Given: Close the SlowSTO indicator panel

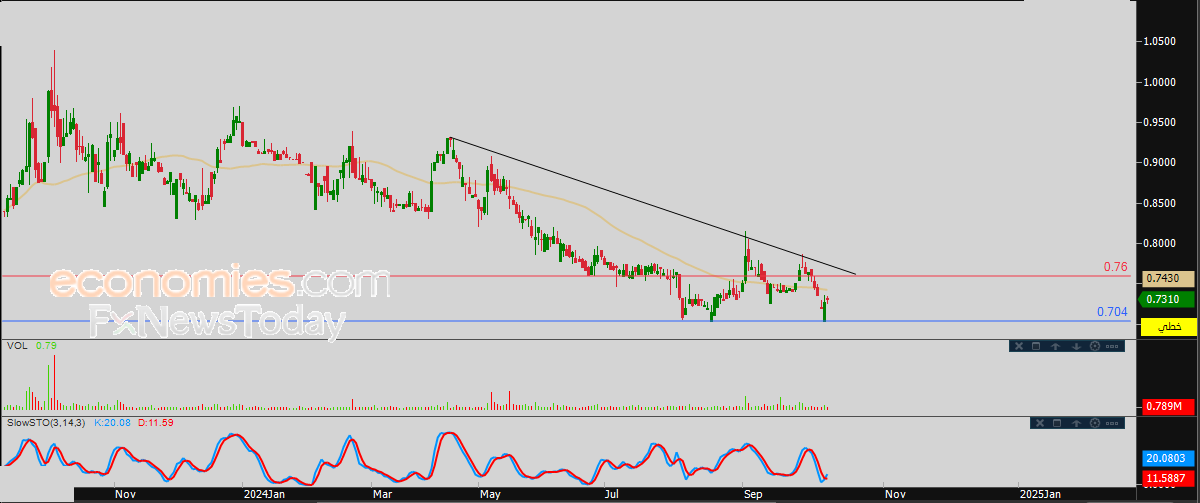Looking at the screenshot, I should tap(1040, 423).
